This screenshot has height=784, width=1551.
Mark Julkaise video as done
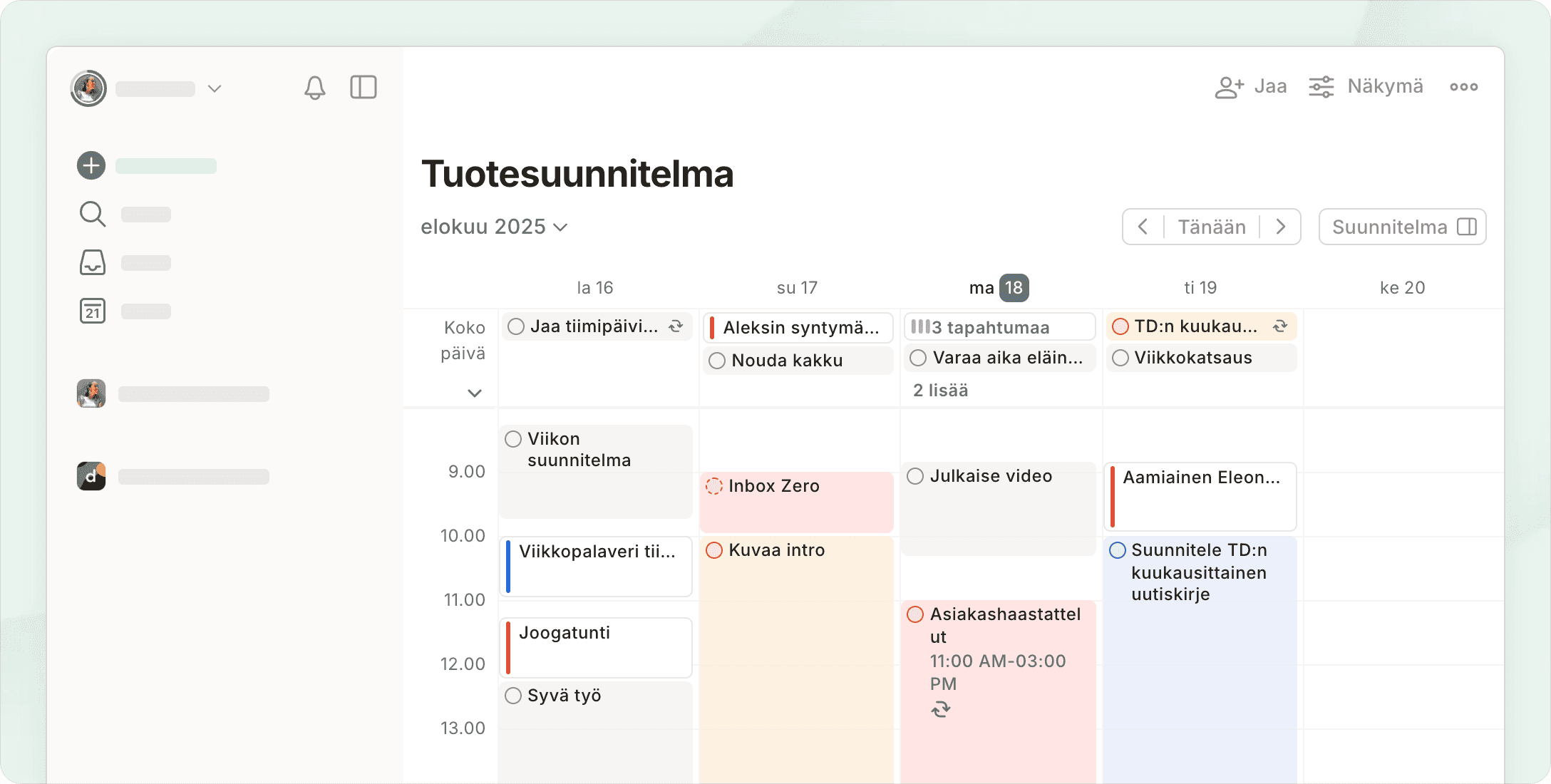coord(915,476)
